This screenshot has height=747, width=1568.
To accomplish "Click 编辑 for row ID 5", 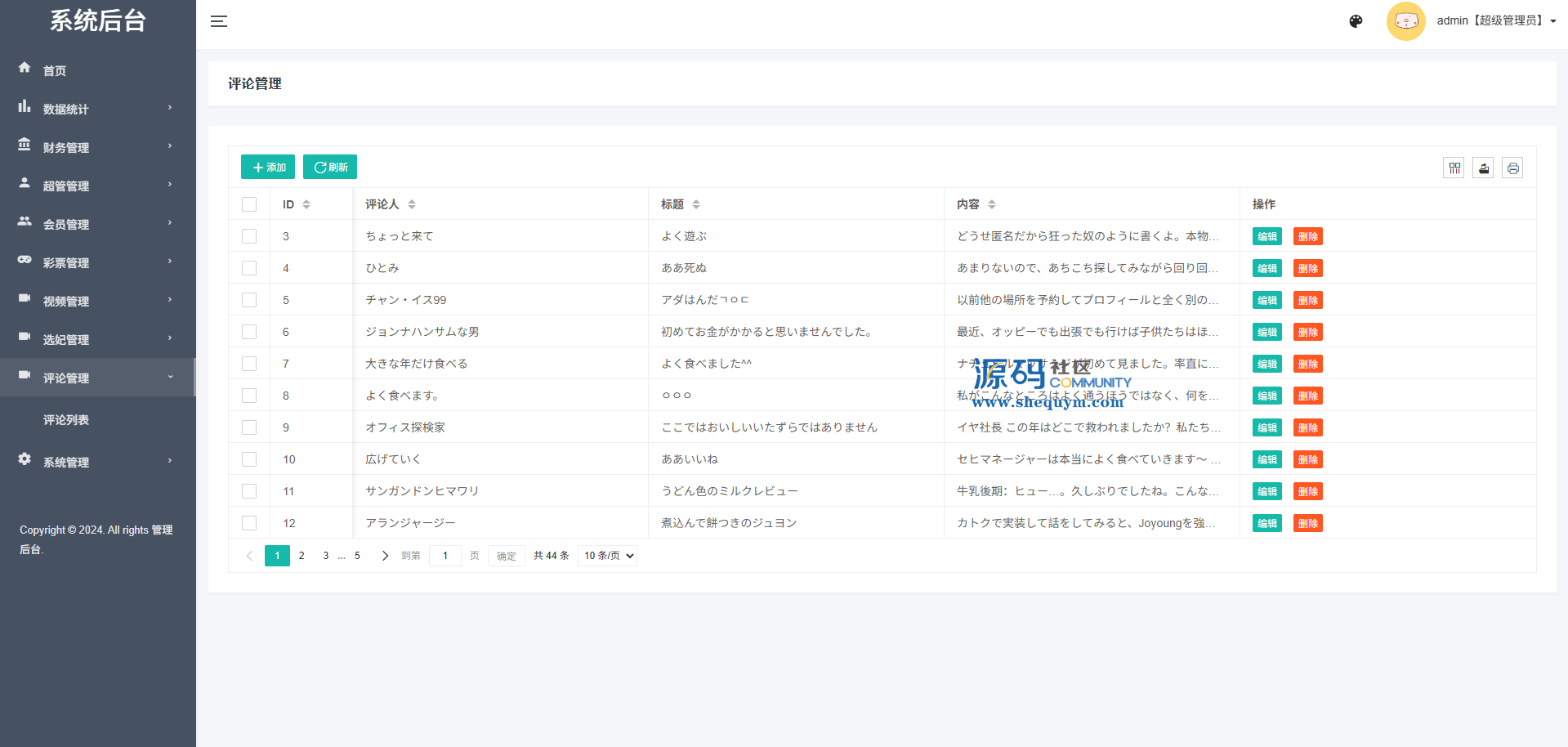I will click(x=1266, y=300).
